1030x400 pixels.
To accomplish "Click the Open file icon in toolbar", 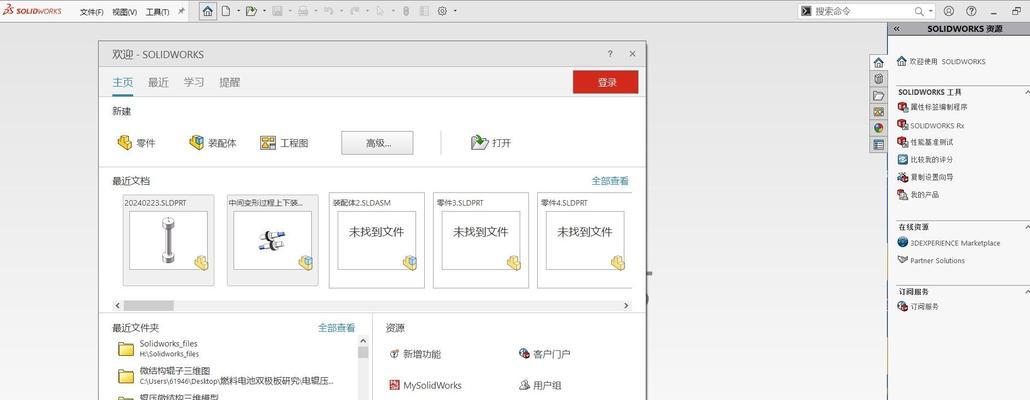I will [251, 11].
